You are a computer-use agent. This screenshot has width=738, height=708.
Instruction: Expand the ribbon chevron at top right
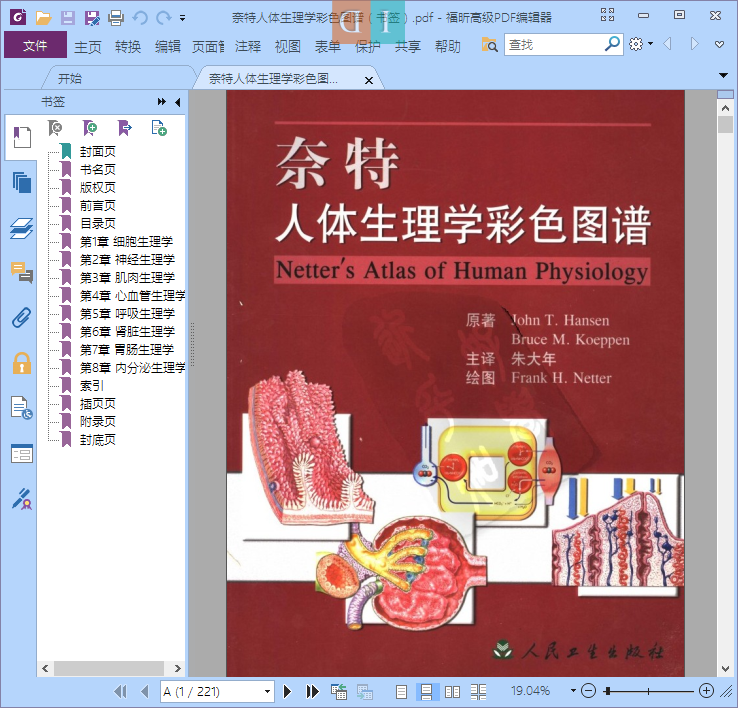[x=719, y=45]
